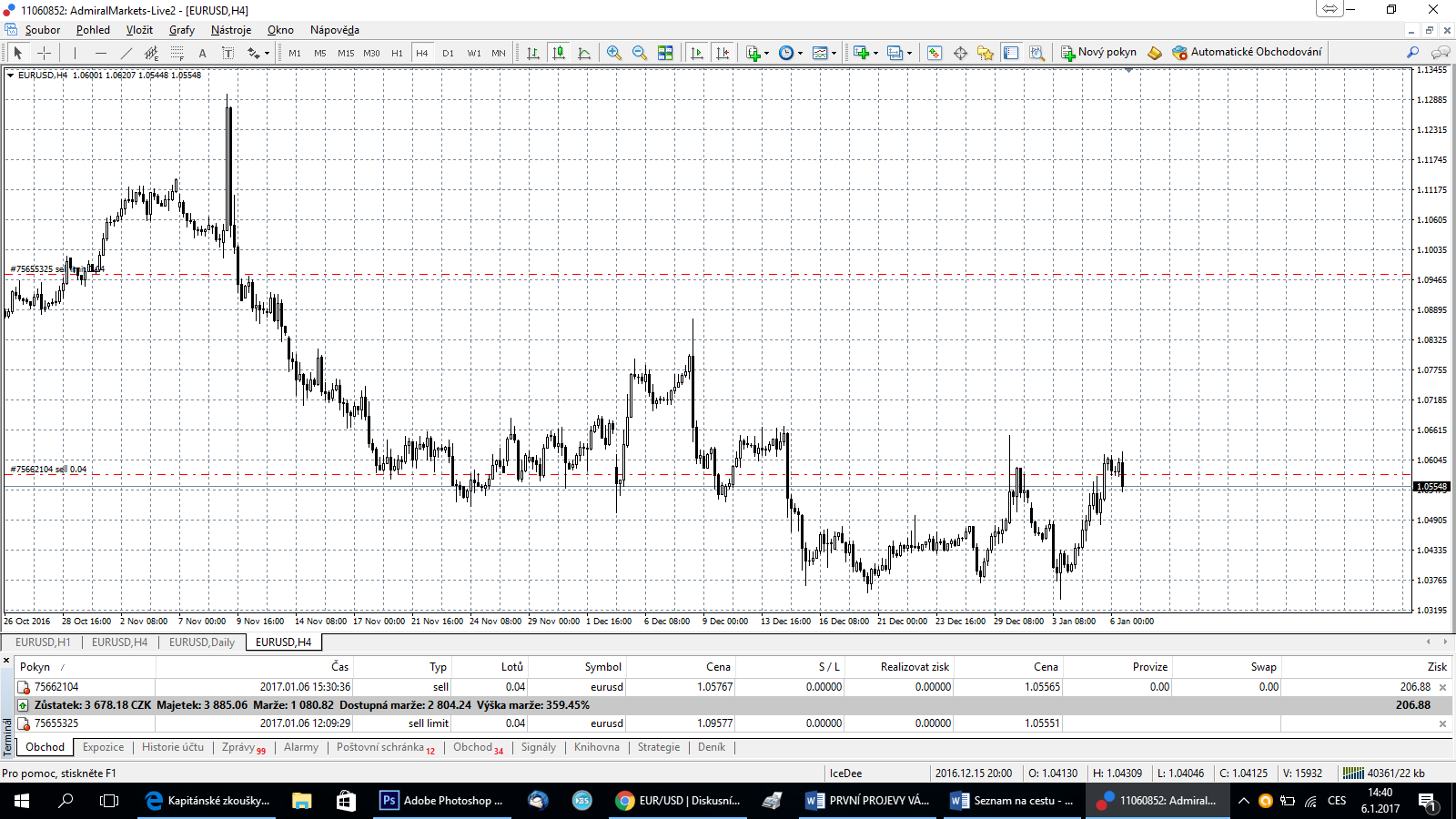Switch to the EURUSD,Daily chart tab
Viewport: 1456px width, 819px height.
pos(201,642)
